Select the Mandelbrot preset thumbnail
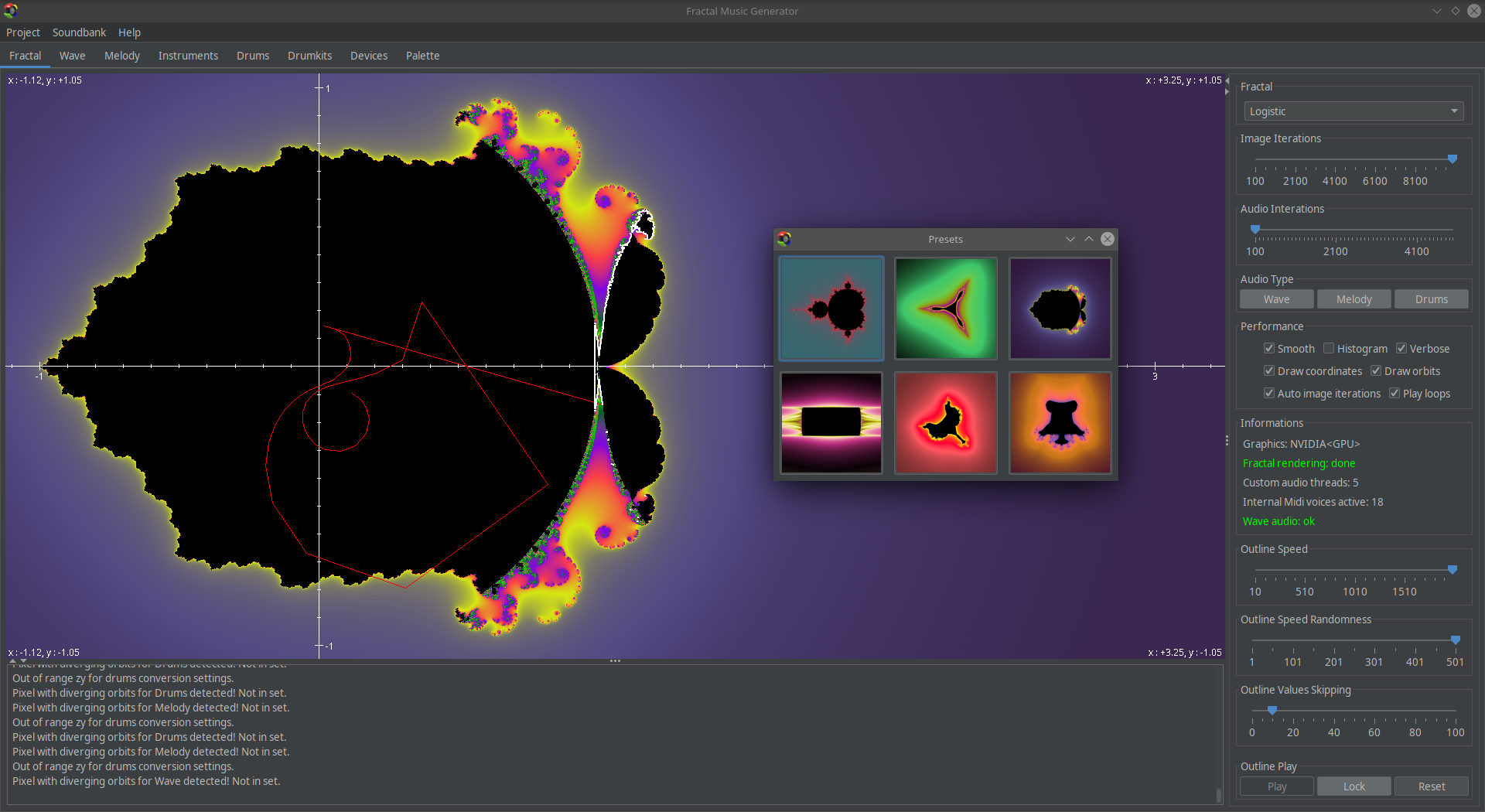 831,309
